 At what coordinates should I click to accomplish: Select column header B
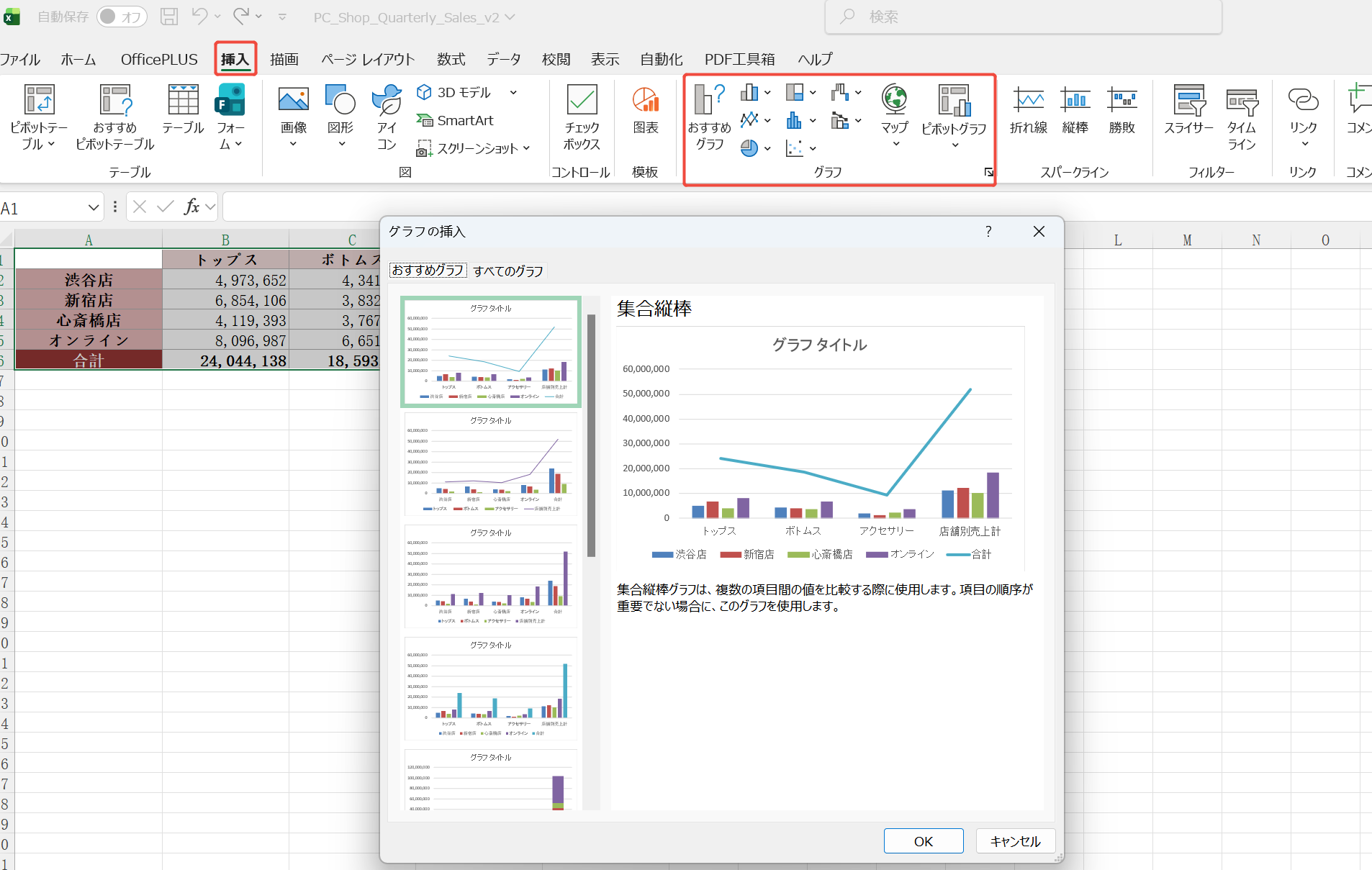click(x=225, y=240)
